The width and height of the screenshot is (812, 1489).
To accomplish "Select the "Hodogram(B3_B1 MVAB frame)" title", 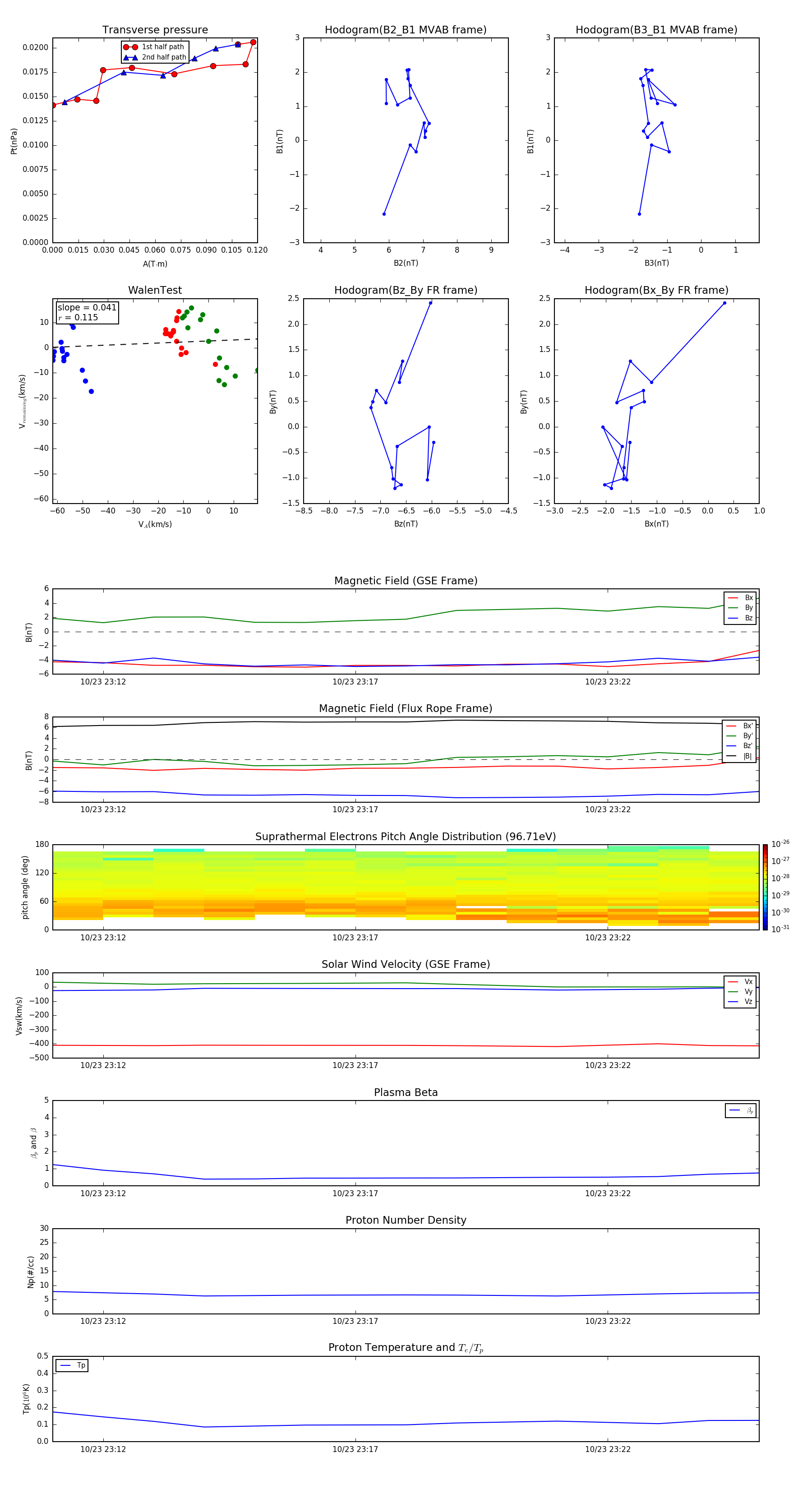I will tap(656, 29).
